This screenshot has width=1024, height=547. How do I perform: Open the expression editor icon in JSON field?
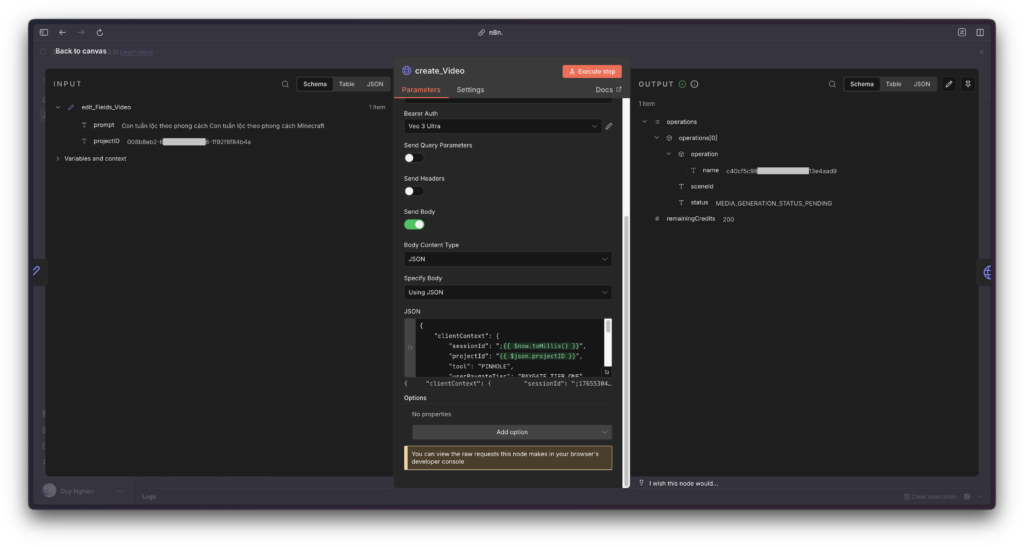coord(606,372)
